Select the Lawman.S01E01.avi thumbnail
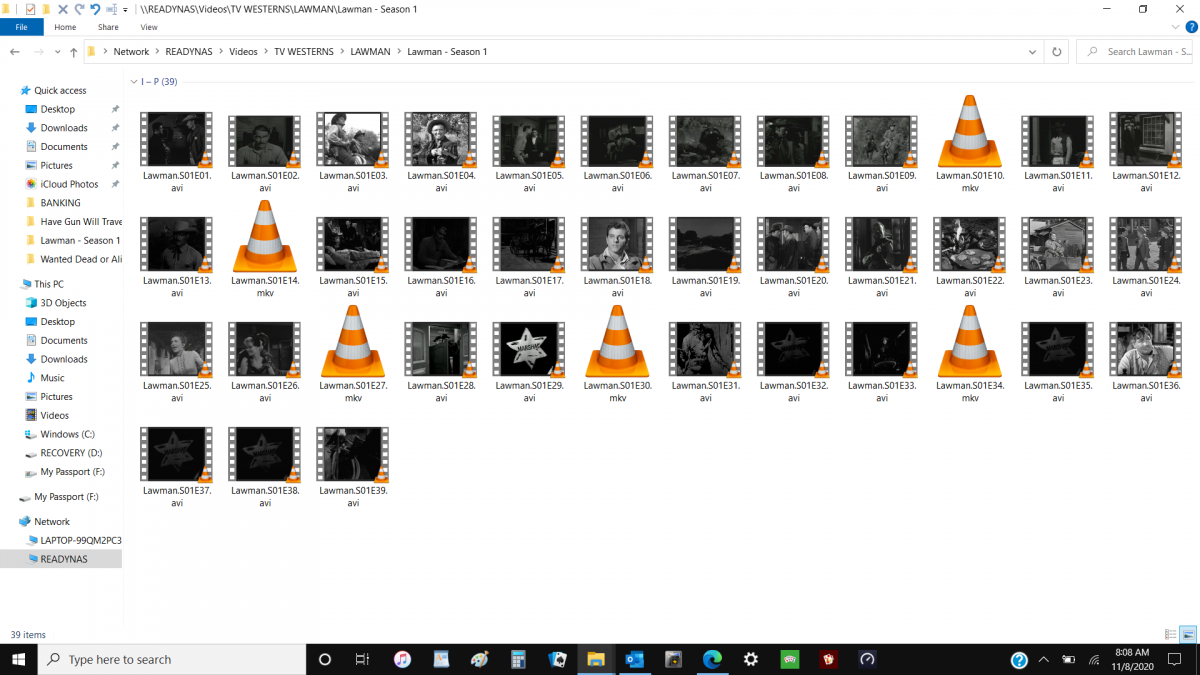Image resolution: width=1200 pixels, height=675 pixels. coord(177,139)
